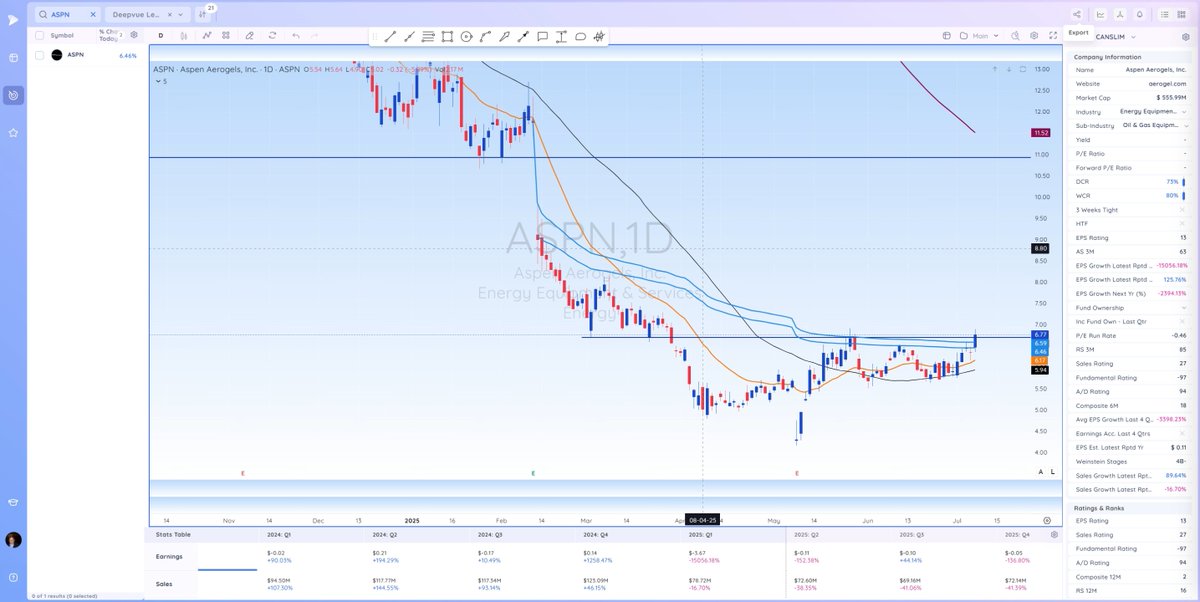Expand the Inc Fund Own - Last Qtr row
The image size is (1200, 602).
click(x=1184, y=322)
